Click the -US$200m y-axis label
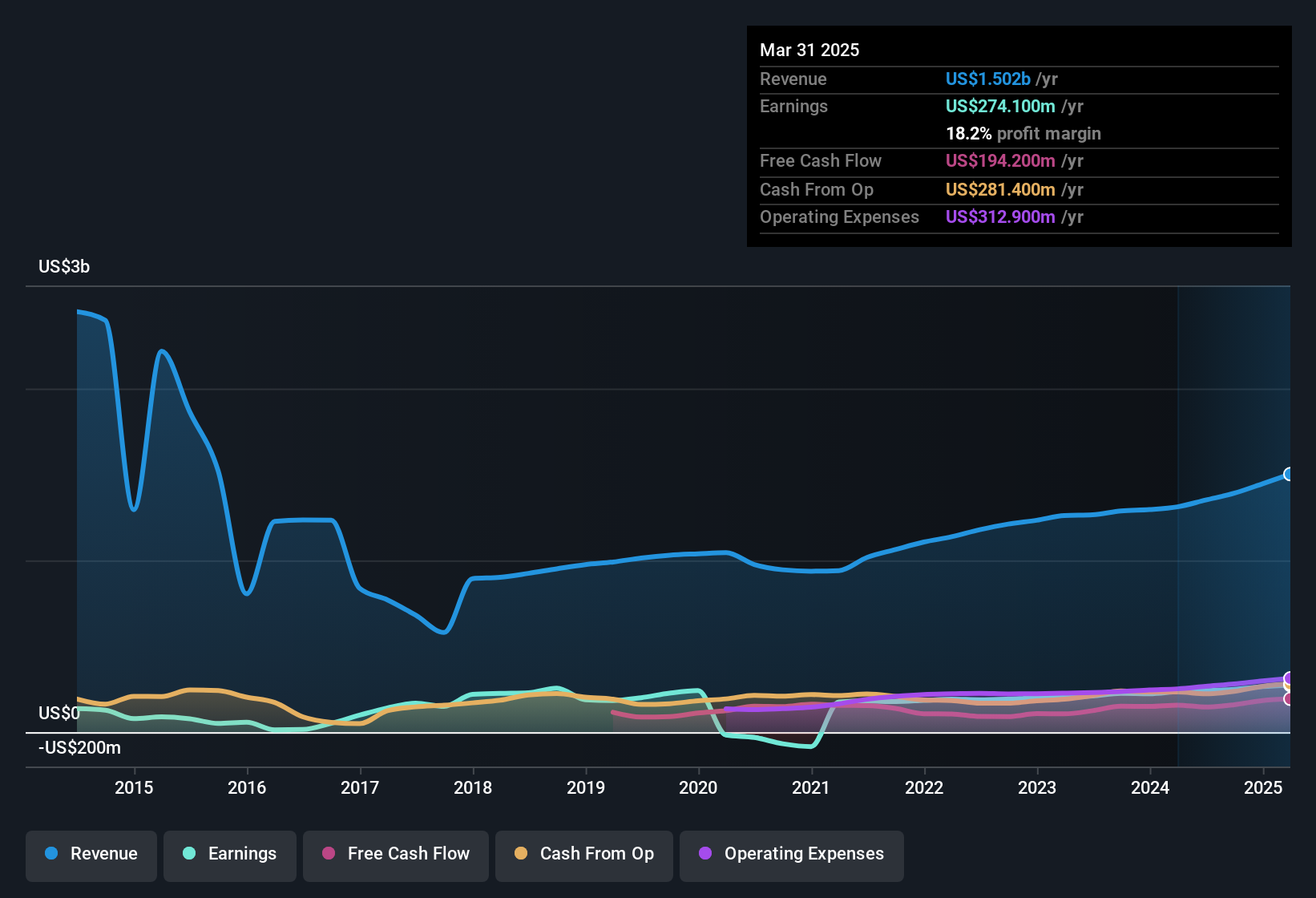Image resolution: width=1316 pixels, height=898 pixels. [x=80, y=747]
